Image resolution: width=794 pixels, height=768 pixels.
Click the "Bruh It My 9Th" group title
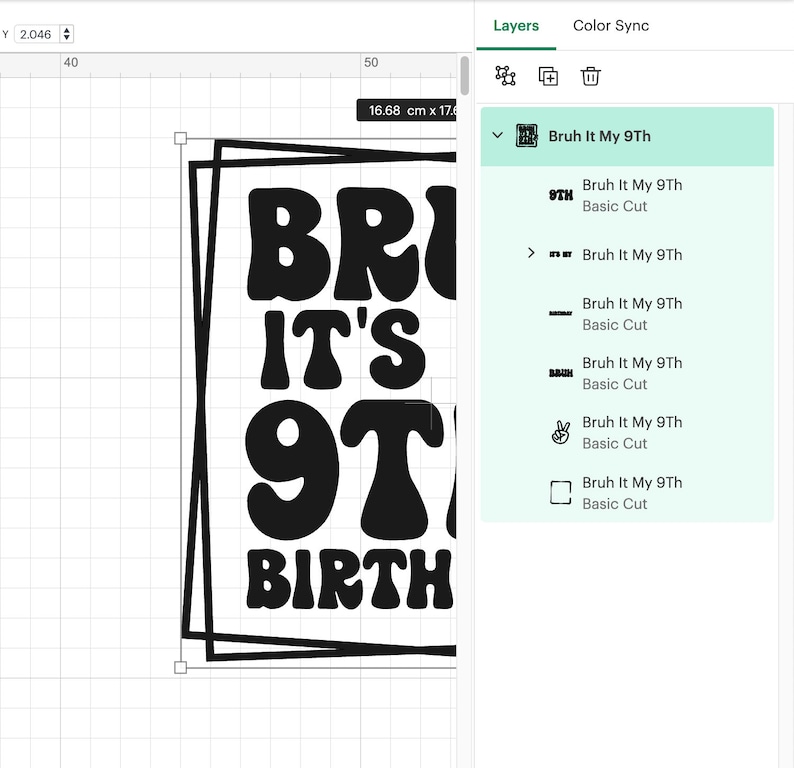click(x=600, y=136)
